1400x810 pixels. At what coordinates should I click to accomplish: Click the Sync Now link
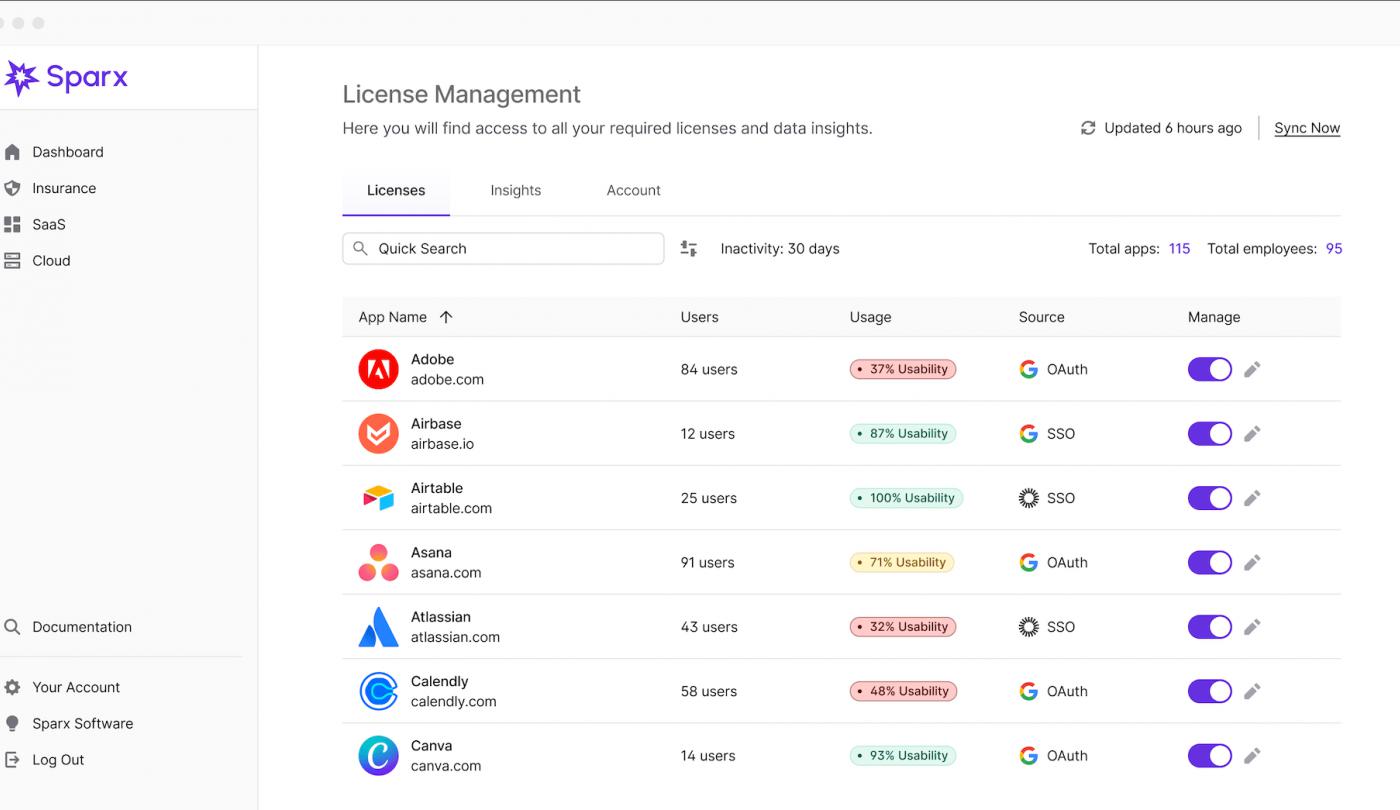[1307, 128]
